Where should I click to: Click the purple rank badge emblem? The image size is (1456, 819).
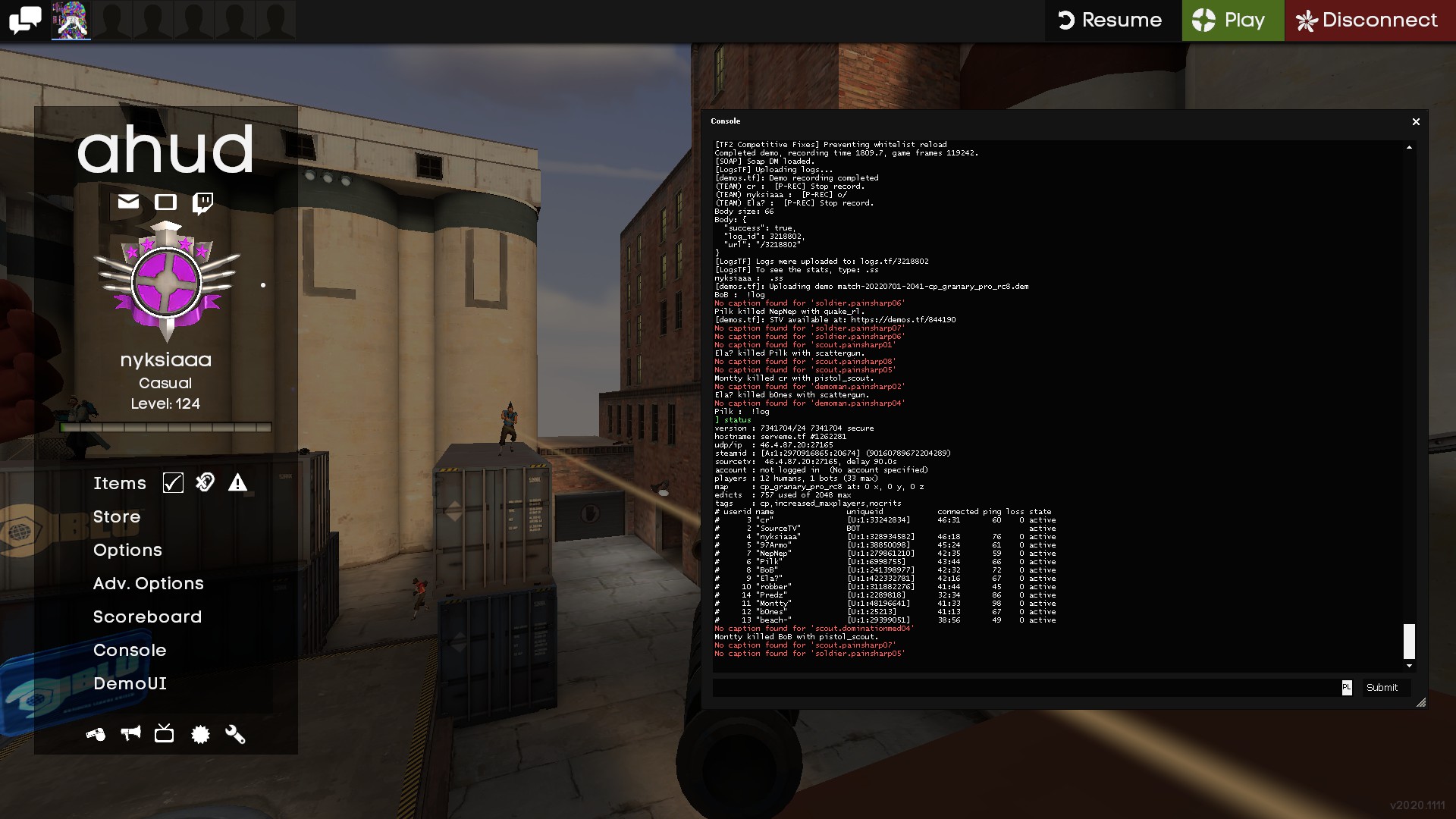pos(167,282)
